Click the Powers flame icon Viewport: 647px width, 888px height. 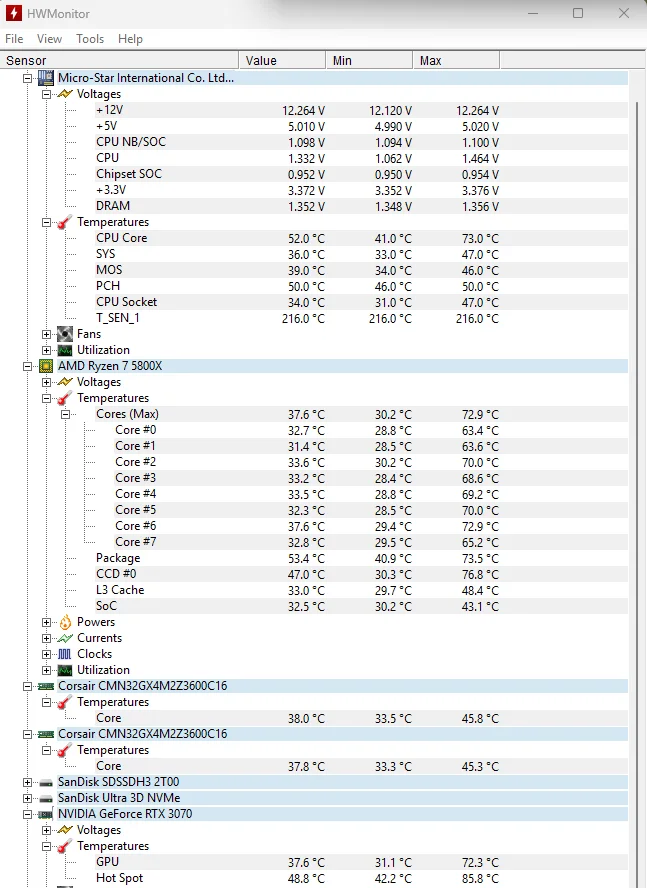(65, 622)
